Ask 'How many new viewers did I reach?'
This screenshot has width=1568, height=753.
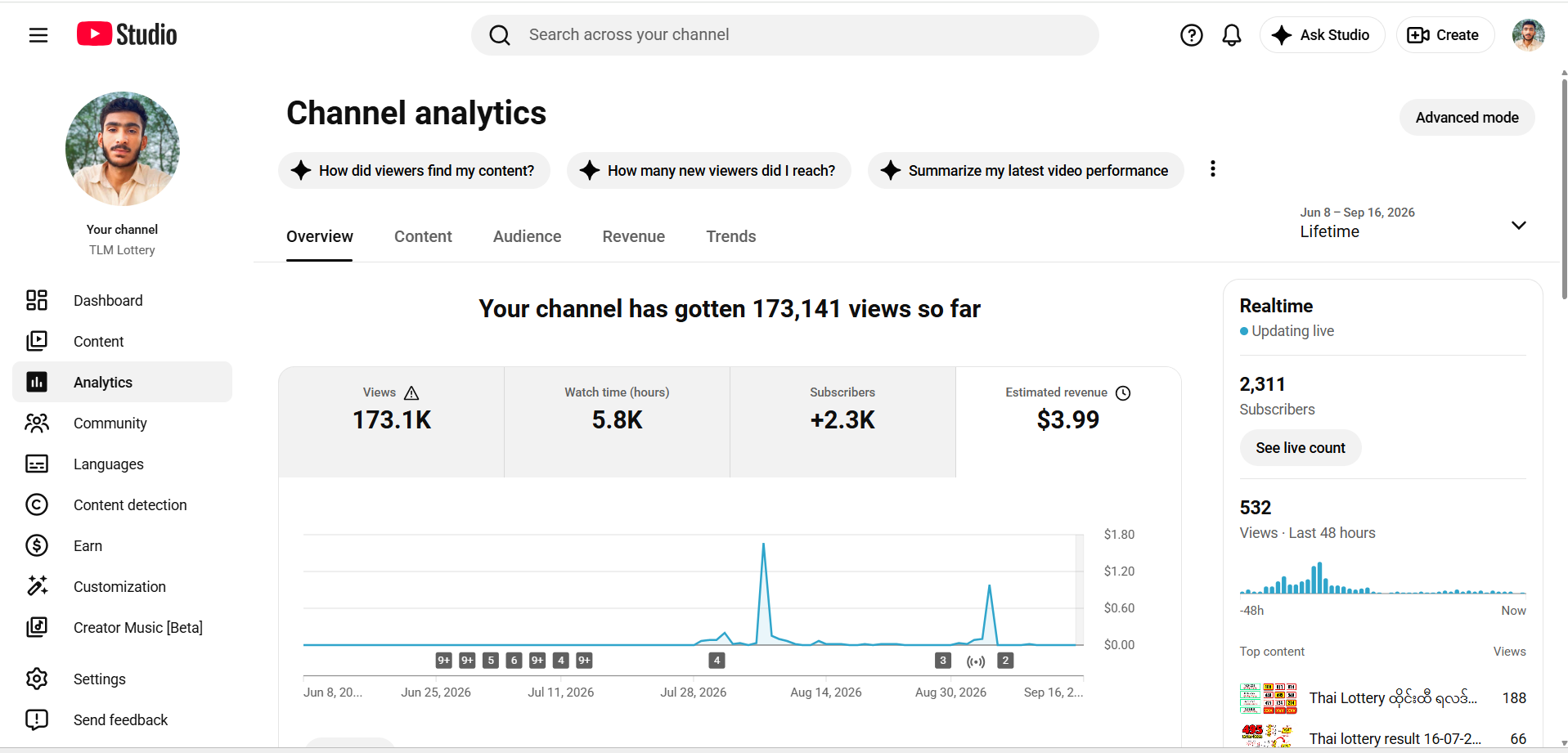click(x=709, y=171)
